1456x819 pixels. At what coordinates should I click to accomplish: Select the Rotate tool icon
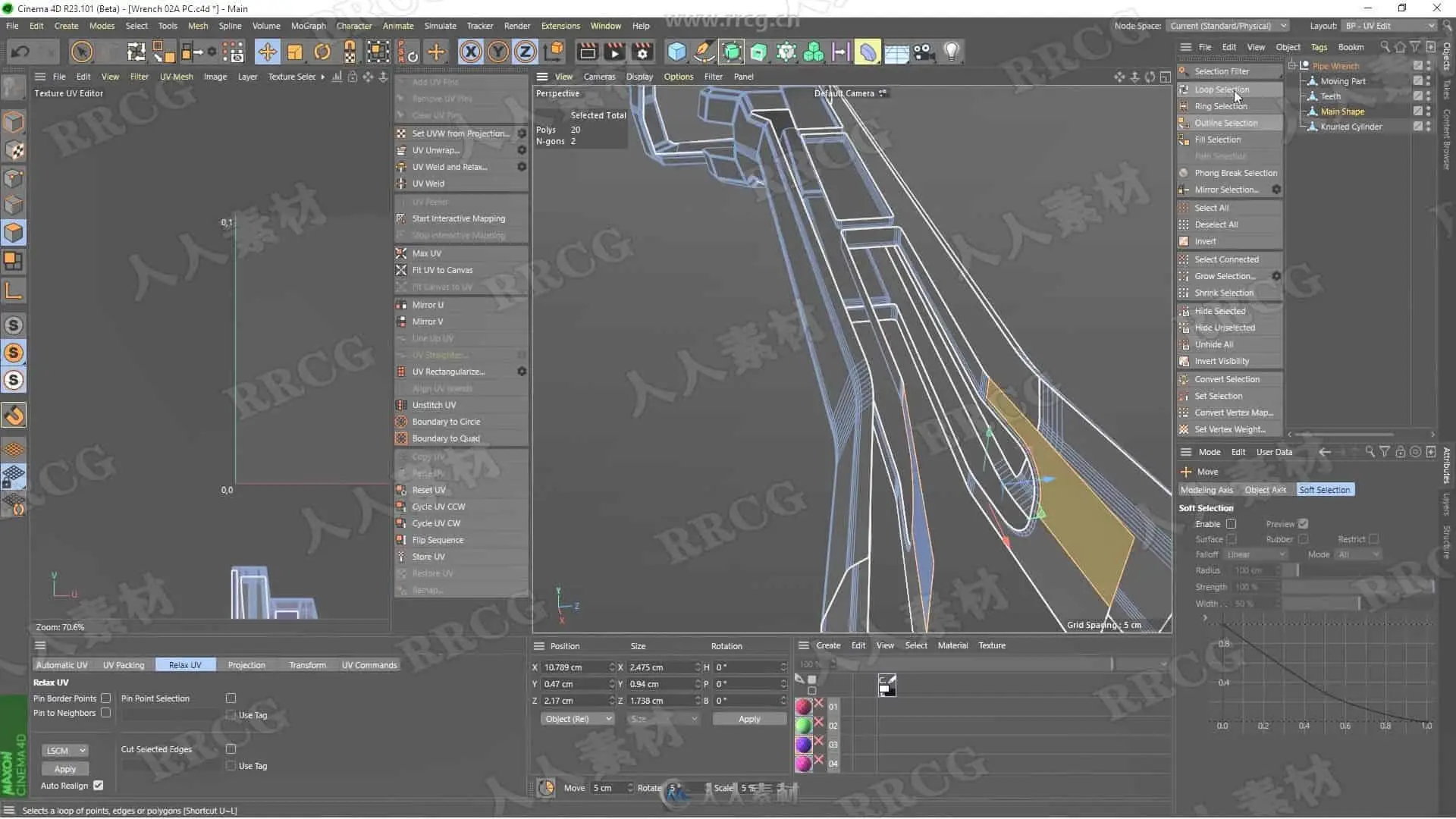pos(322,52)
